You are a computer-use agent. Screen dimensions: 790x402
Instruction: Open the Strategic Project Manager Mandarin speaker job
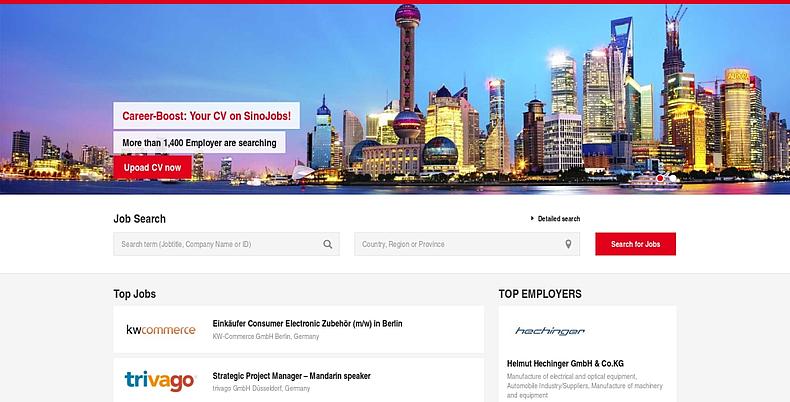pos(291,376)
